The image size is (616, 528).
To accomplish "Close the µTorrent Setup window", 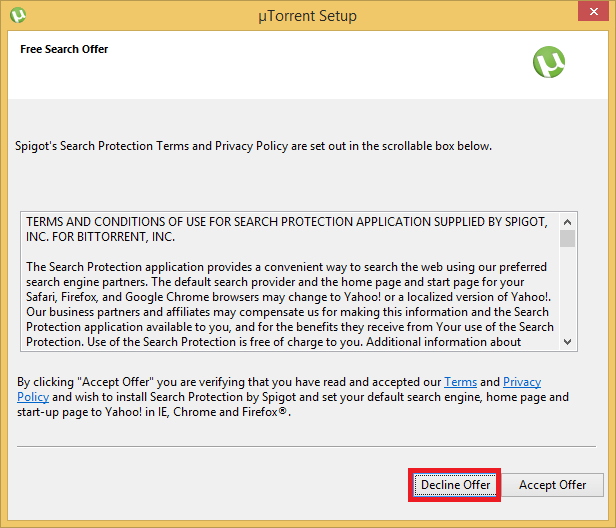I will (592, 15).
